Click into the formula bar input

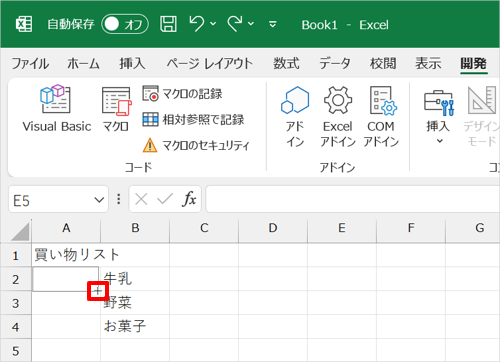(353, 199)
